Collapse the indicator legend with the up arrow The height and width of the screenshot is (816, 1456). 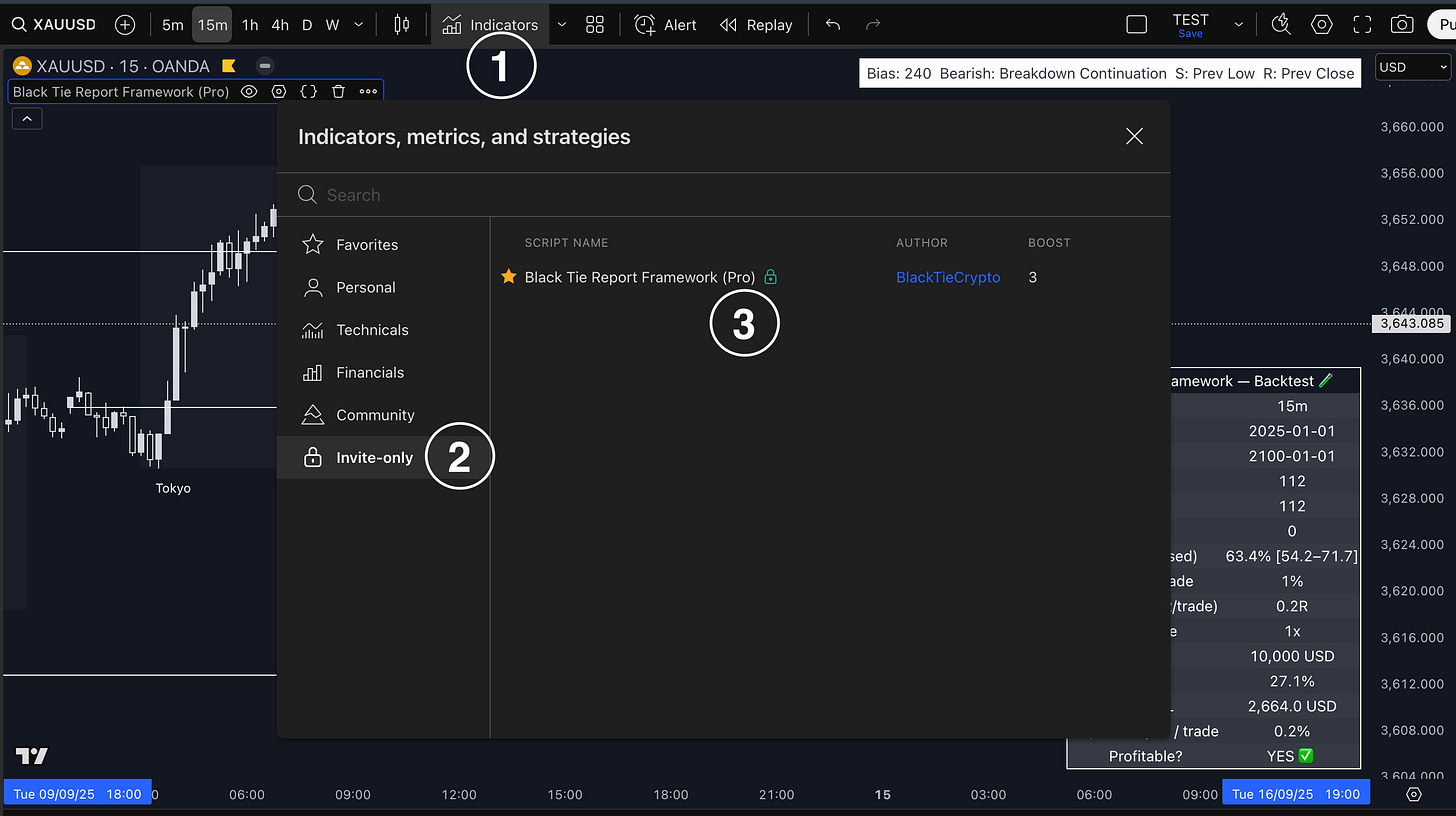click(x=27, y=119)
